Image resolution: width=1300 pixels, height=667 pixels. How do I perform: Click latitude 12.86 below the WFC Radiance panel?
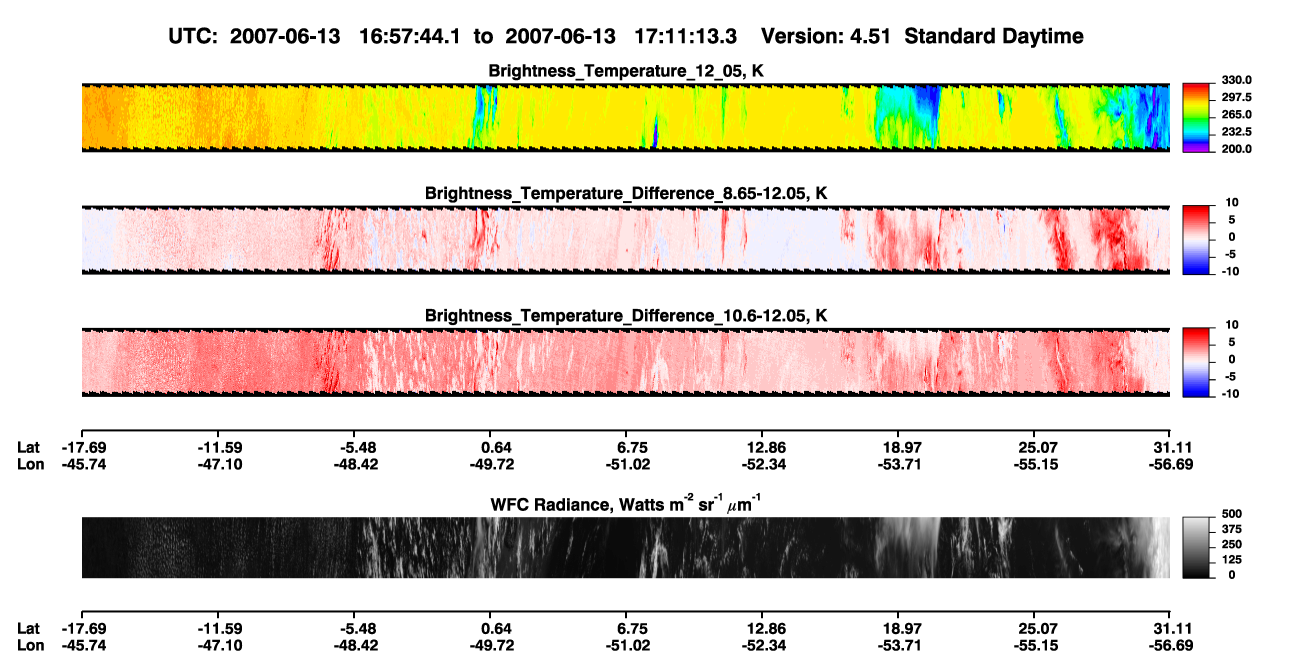[x=764, y=629]
